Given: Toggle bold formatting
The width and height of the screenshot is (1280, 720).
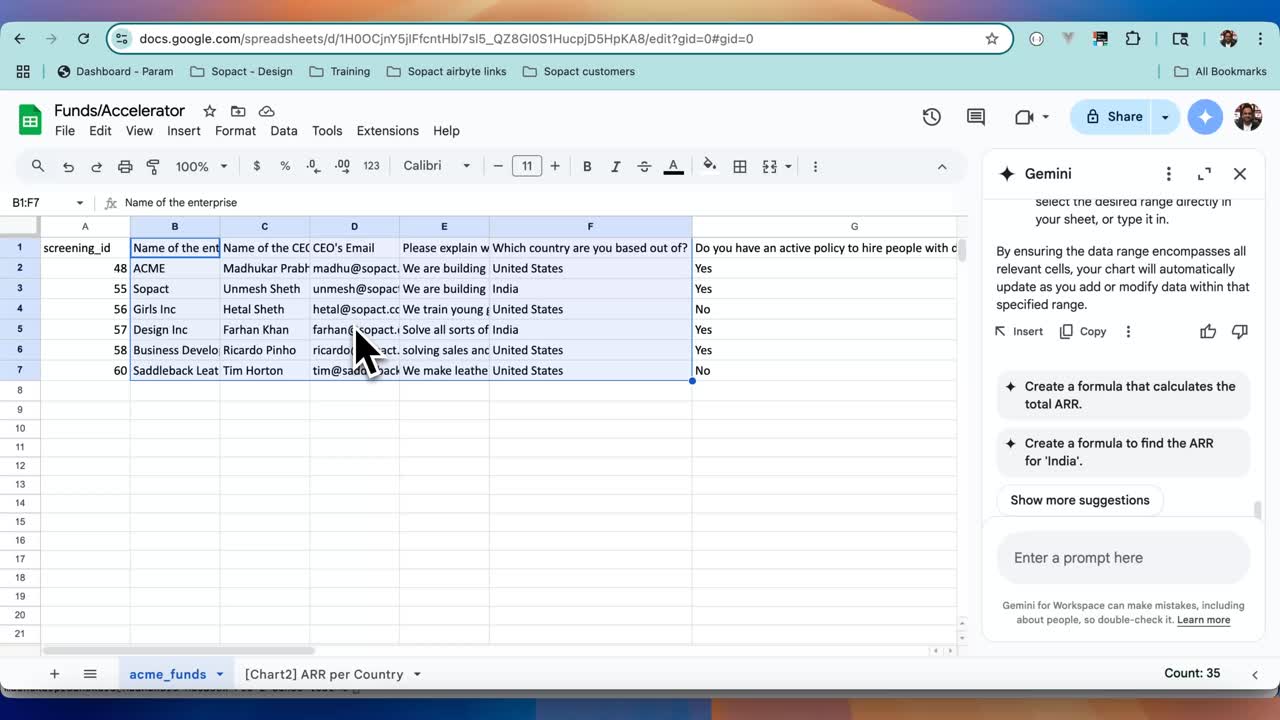Looking at the screenshot, I should [x=587, y=166].
